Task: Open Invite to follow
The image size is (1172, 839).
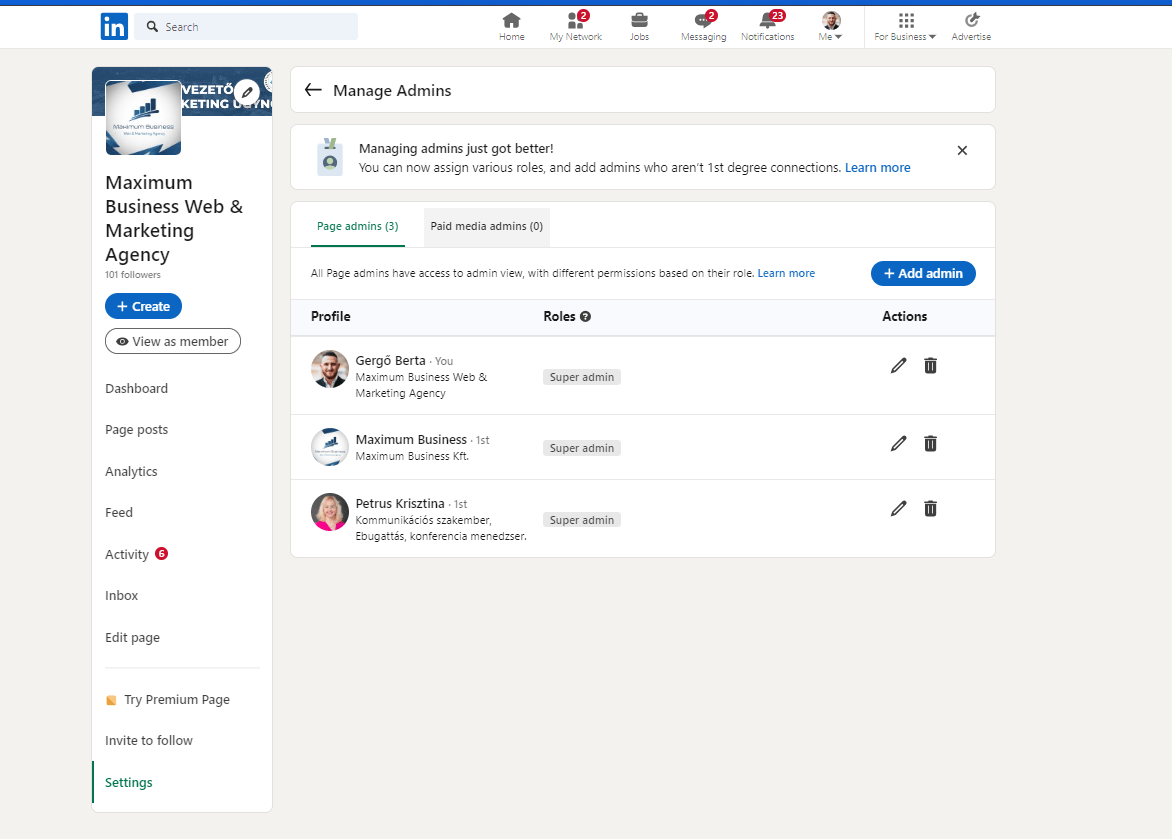Action: coord(149,740)
